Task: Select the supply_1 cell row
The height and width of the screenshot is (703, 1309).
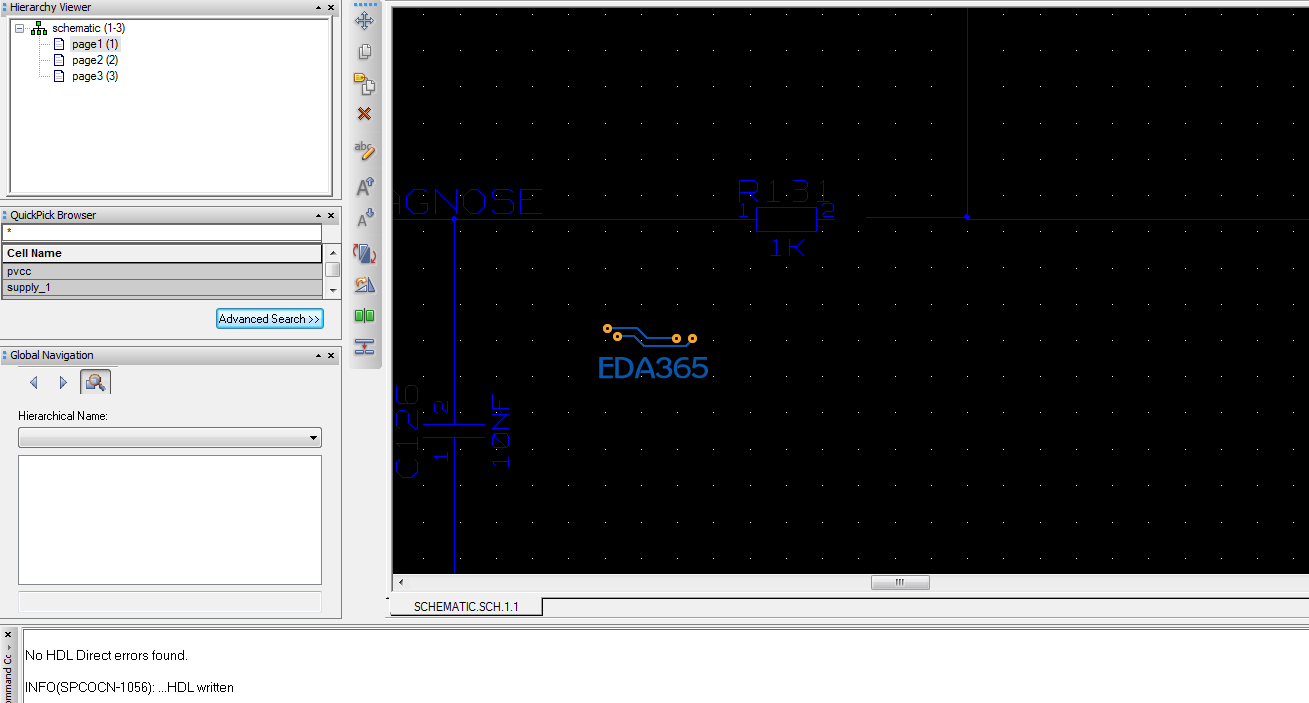Action: tap(162, 287)
